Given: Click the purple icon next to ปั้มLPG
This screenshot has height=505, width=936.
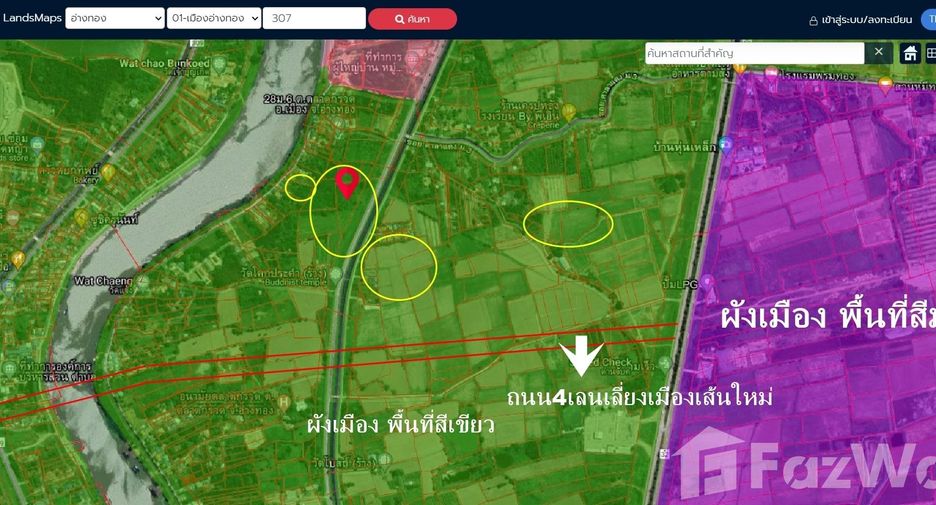Looking at the screenshot, I should click(707, 281).
